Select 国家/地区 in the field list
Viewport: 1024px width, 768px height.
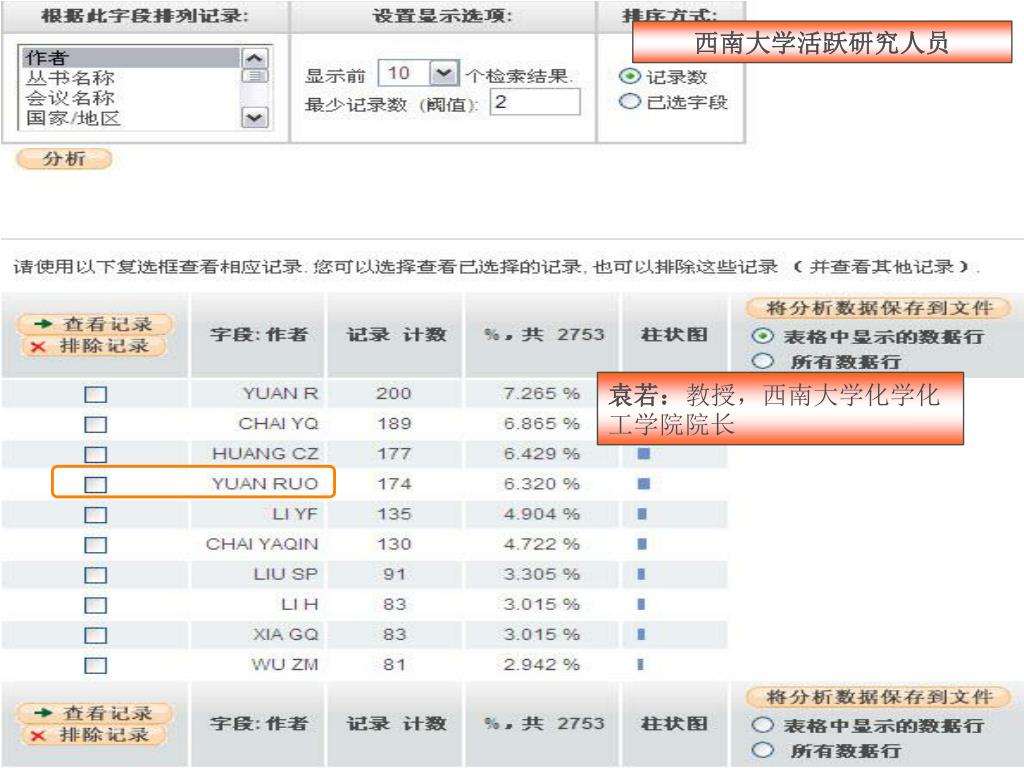(x=73, y=119)
